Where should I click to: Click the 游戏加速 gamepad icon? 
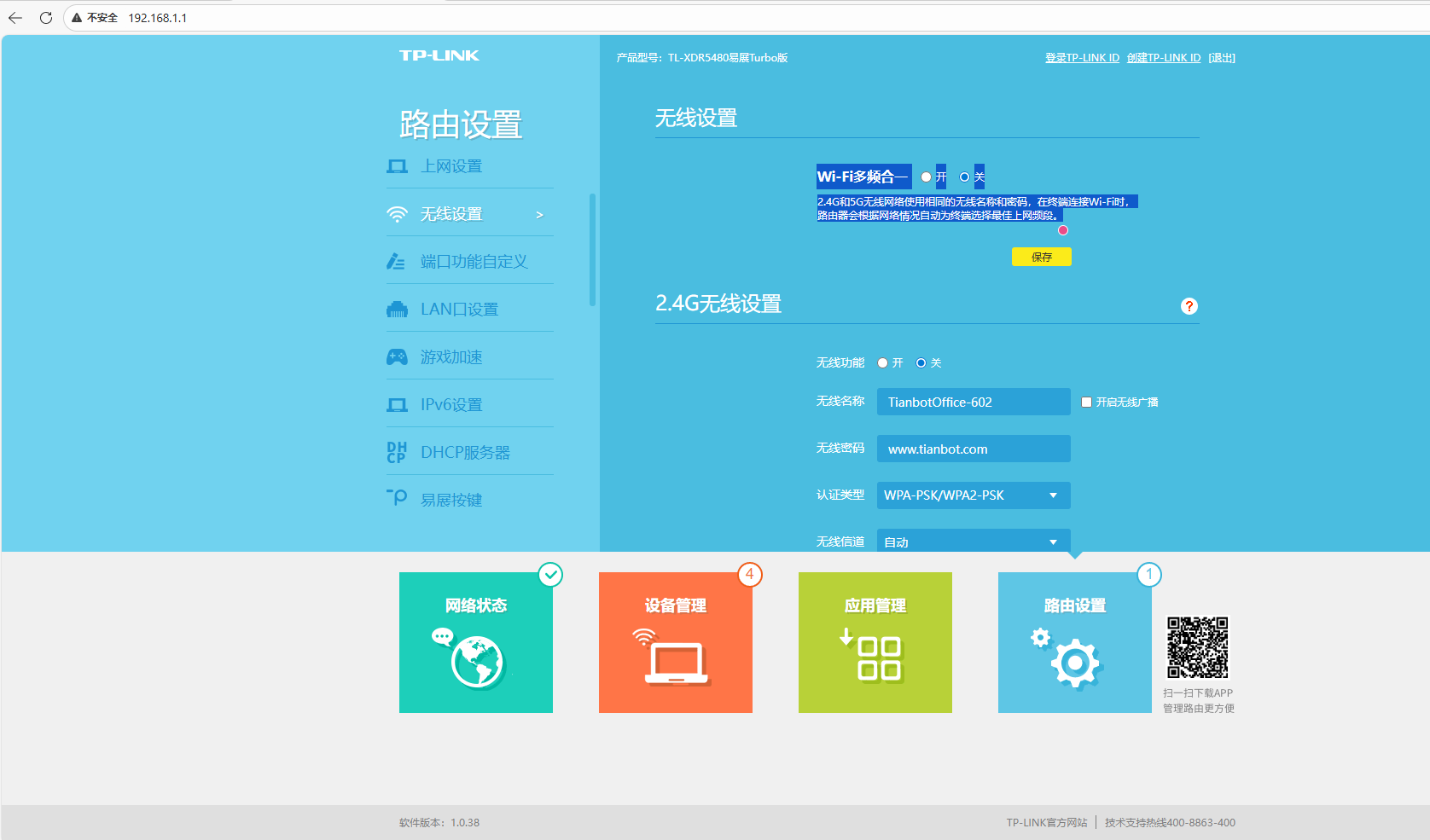(x=397, y=357)
